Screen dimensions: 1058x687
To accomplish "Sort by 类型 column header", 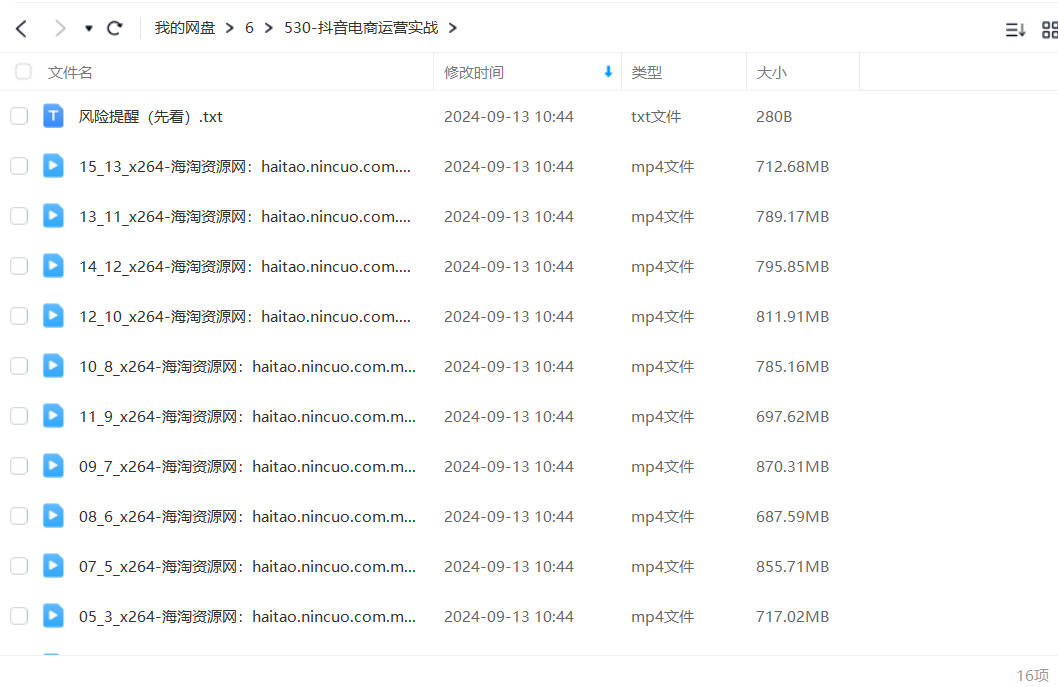I will pos(646,72).
